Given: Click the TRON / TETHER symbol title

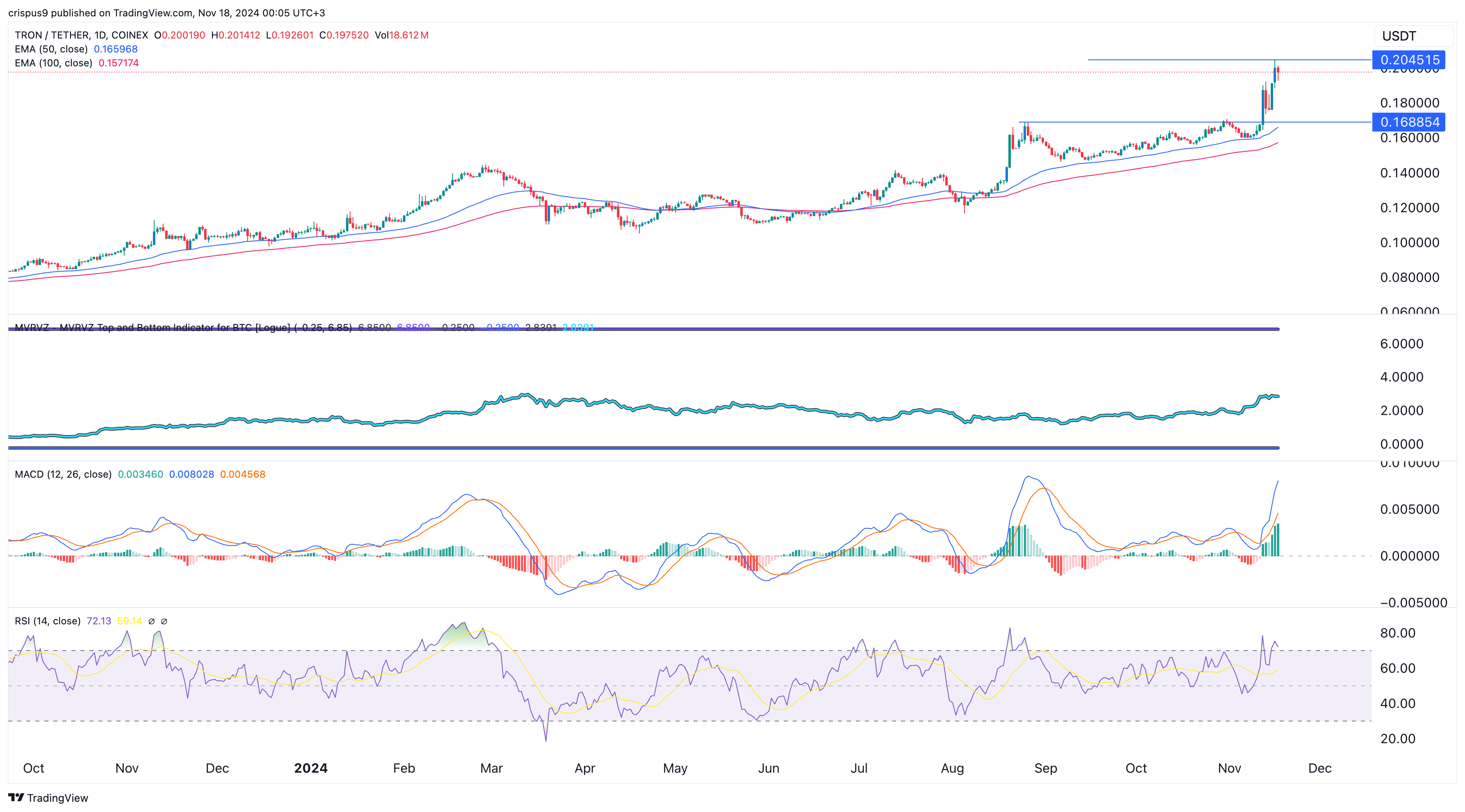Looking at the screenshot, I should (x=81, y=35).
